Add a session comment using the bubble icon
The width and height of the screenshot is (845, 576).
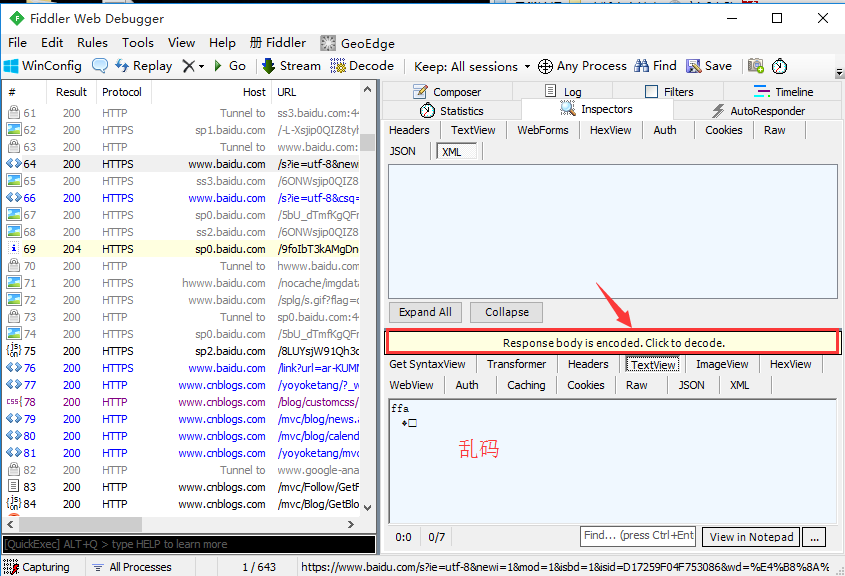pyautogui.click(x=100, y=66)
